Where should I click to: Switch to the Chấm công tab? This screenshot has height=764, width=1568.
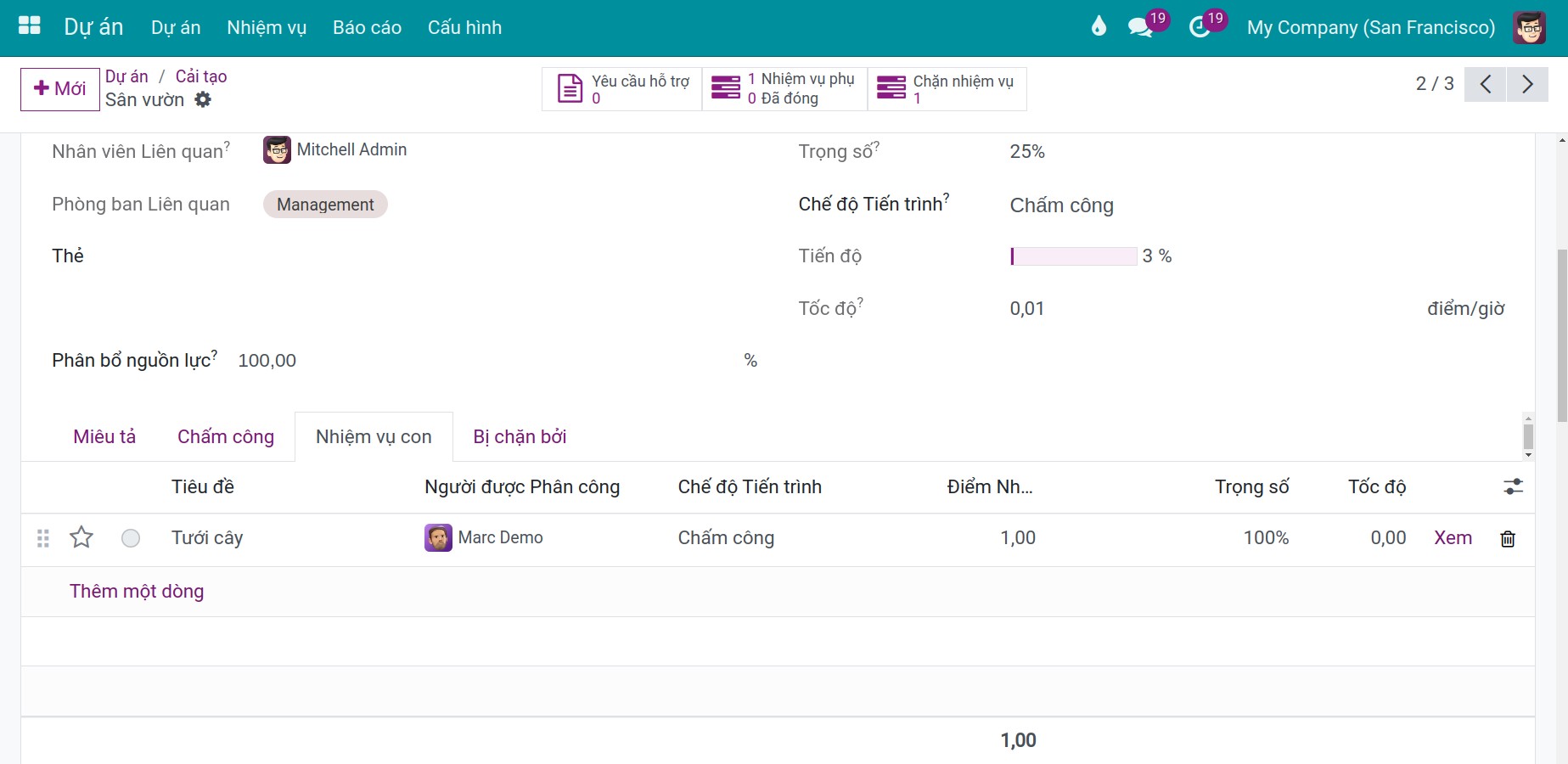tap(226, 436)
